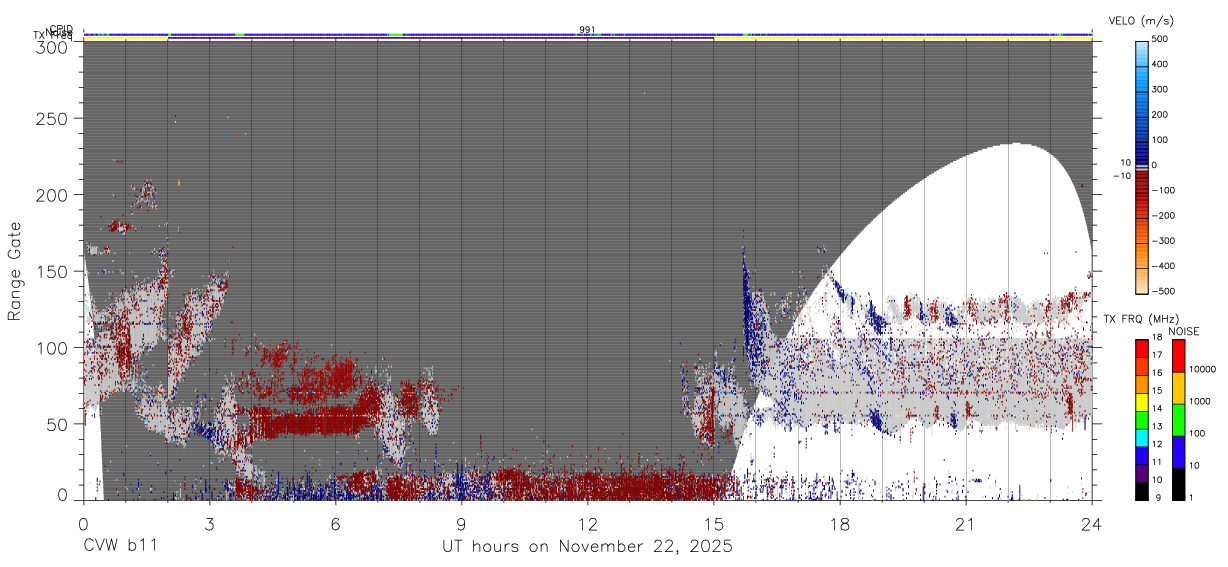Click x-axis tick label '21'
Image resolution: width=1228 pixels, height=567 pixels.
point(965,523)
